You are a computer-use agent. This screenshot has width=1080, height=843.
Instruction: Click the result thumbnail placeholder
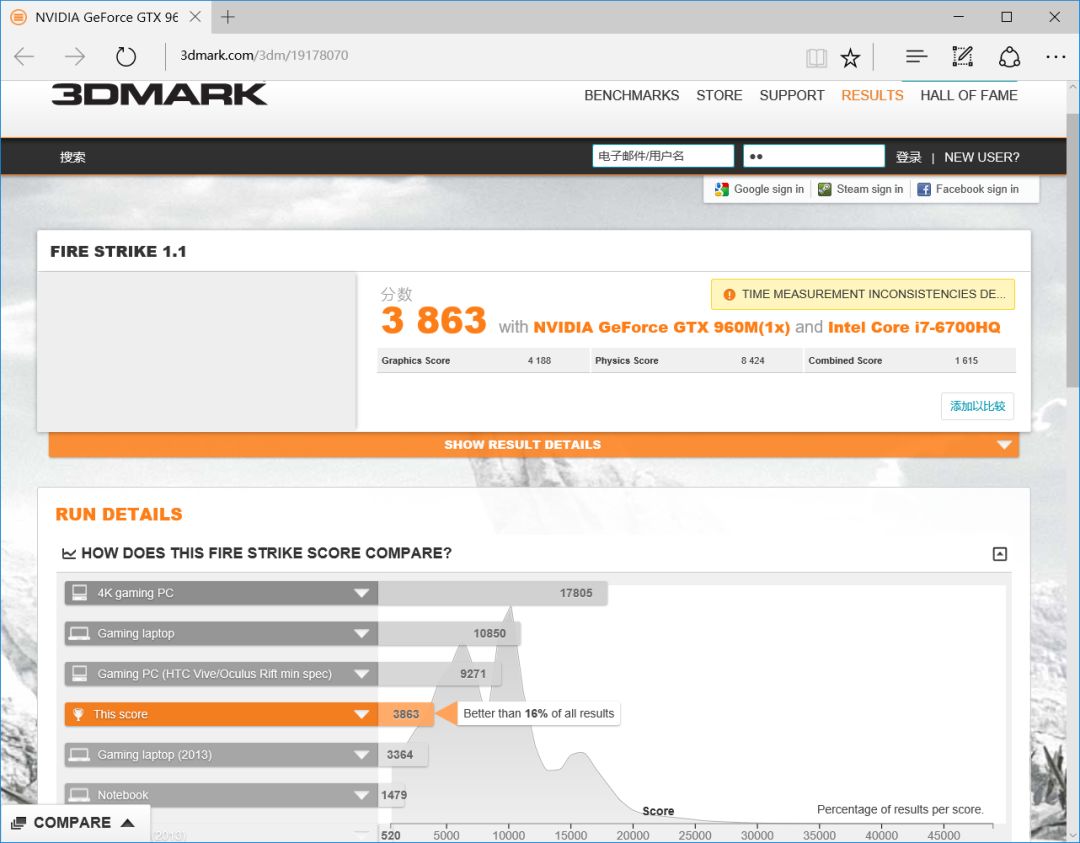(x=196, y=351)
